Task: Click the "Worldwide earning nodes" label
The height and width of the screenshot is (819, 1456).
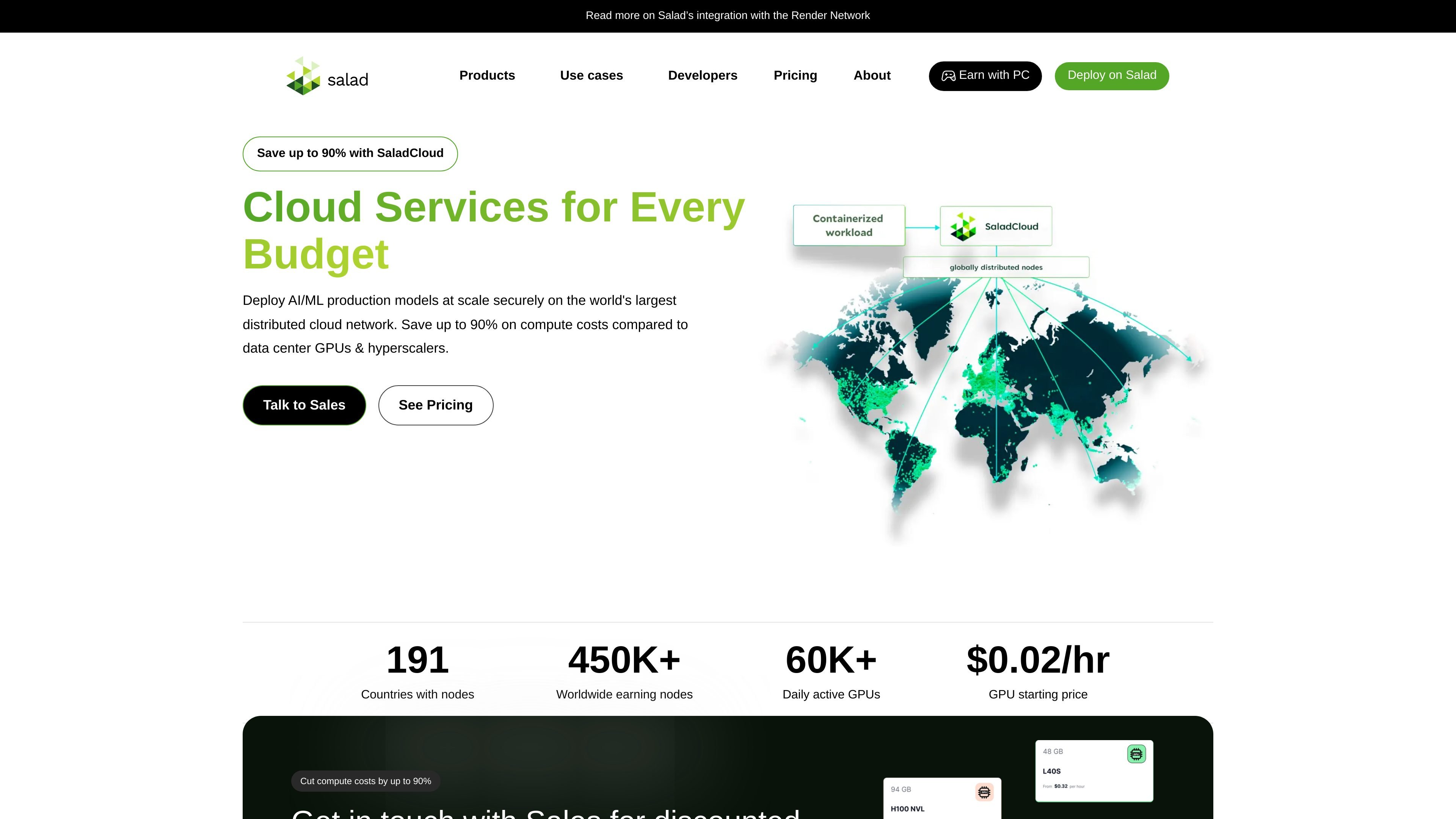Action: coord(624,695)
